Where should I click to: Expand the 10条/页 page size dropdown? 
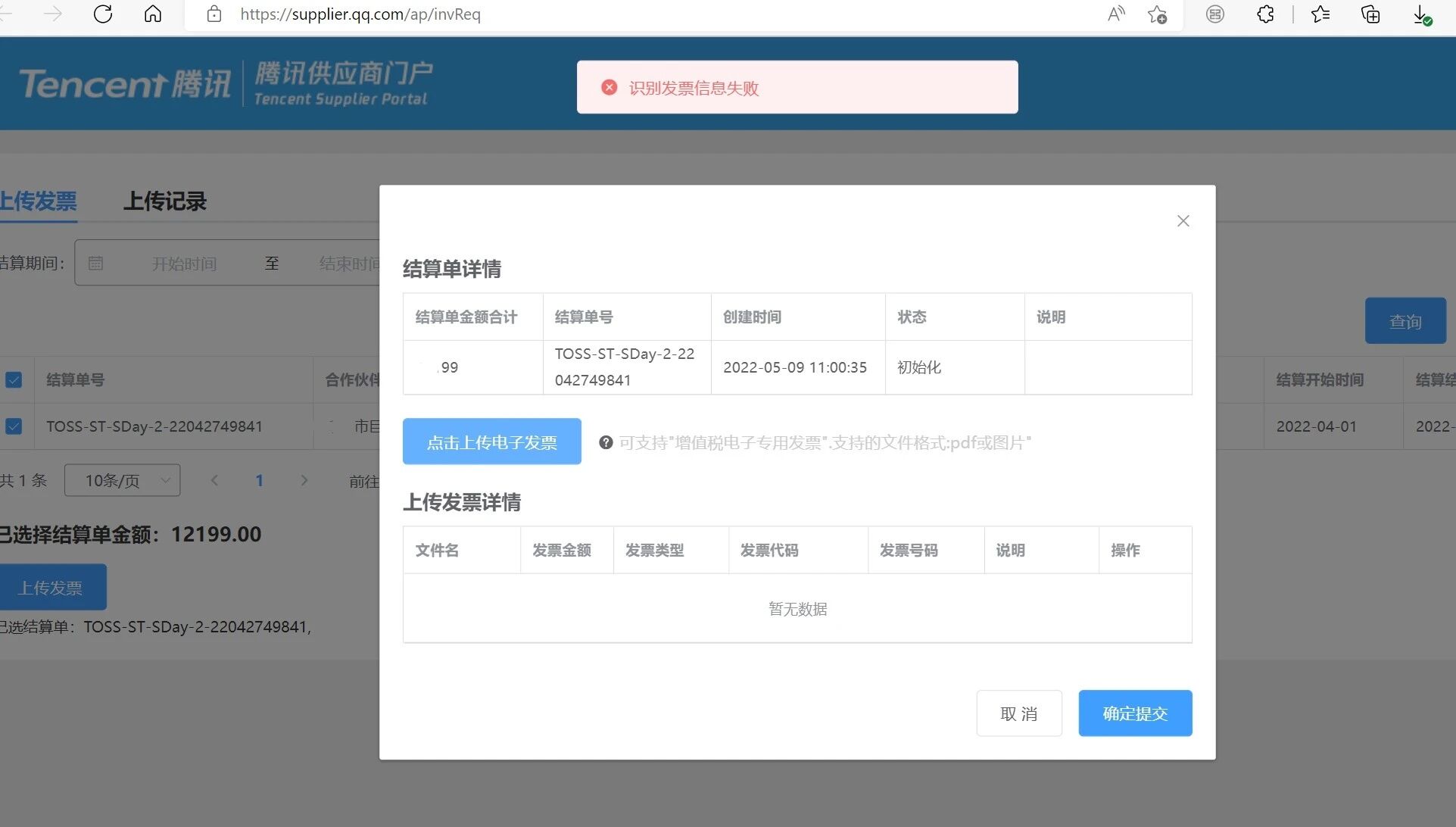pyautogui.click(x=122, y=480)
